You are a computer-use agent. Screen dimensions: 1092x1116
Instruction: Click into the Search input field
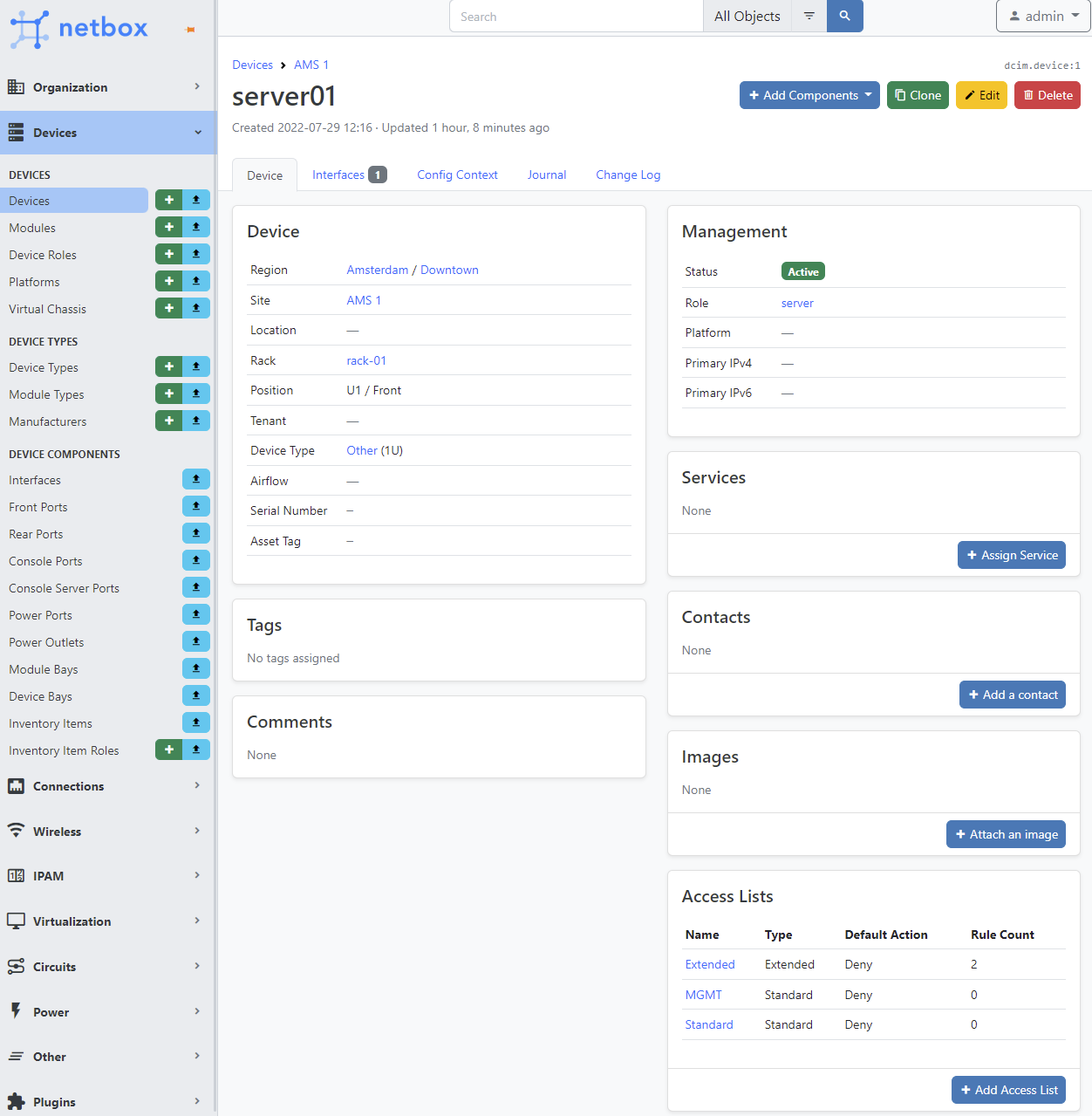point(576,17)
